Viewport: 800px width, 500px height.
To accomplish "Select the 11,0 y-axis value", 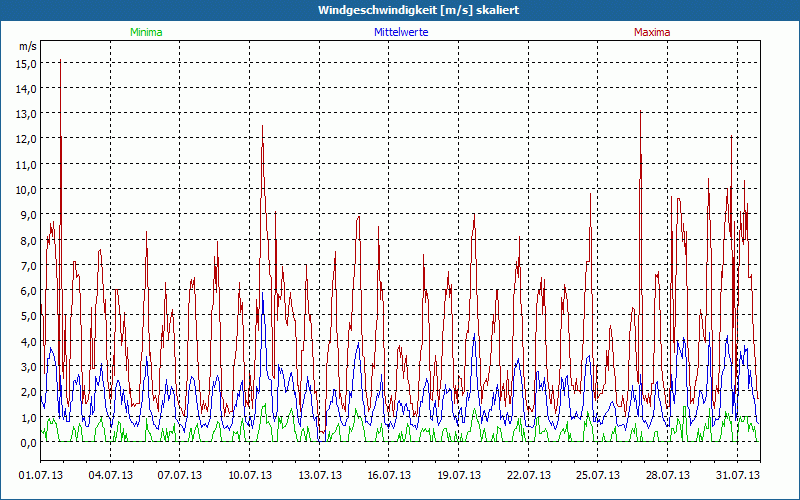I will (x=28, y=164).
